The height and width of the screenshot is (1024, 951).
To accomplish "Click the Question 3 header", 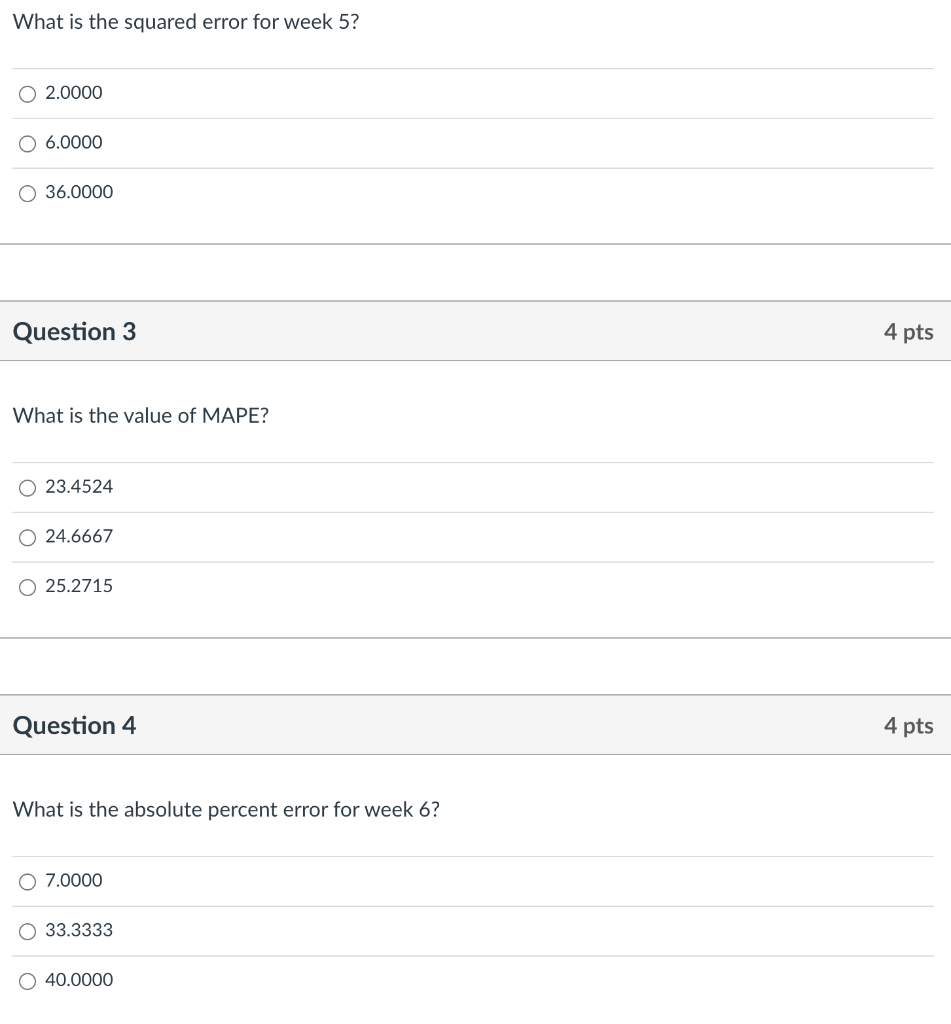I will pos(75,332).
